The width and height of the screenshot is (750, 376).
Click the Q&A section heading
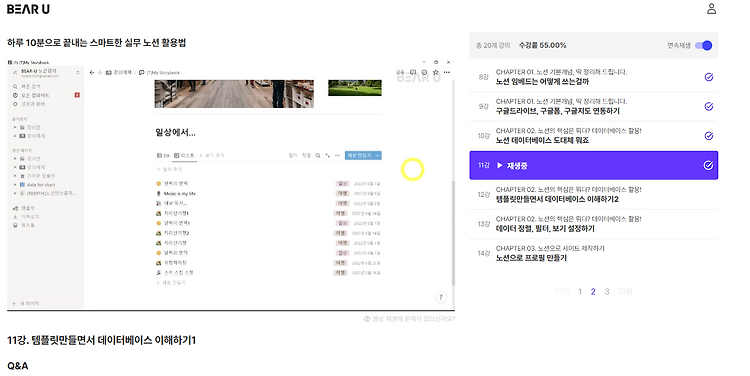click(x=18, y=366)
